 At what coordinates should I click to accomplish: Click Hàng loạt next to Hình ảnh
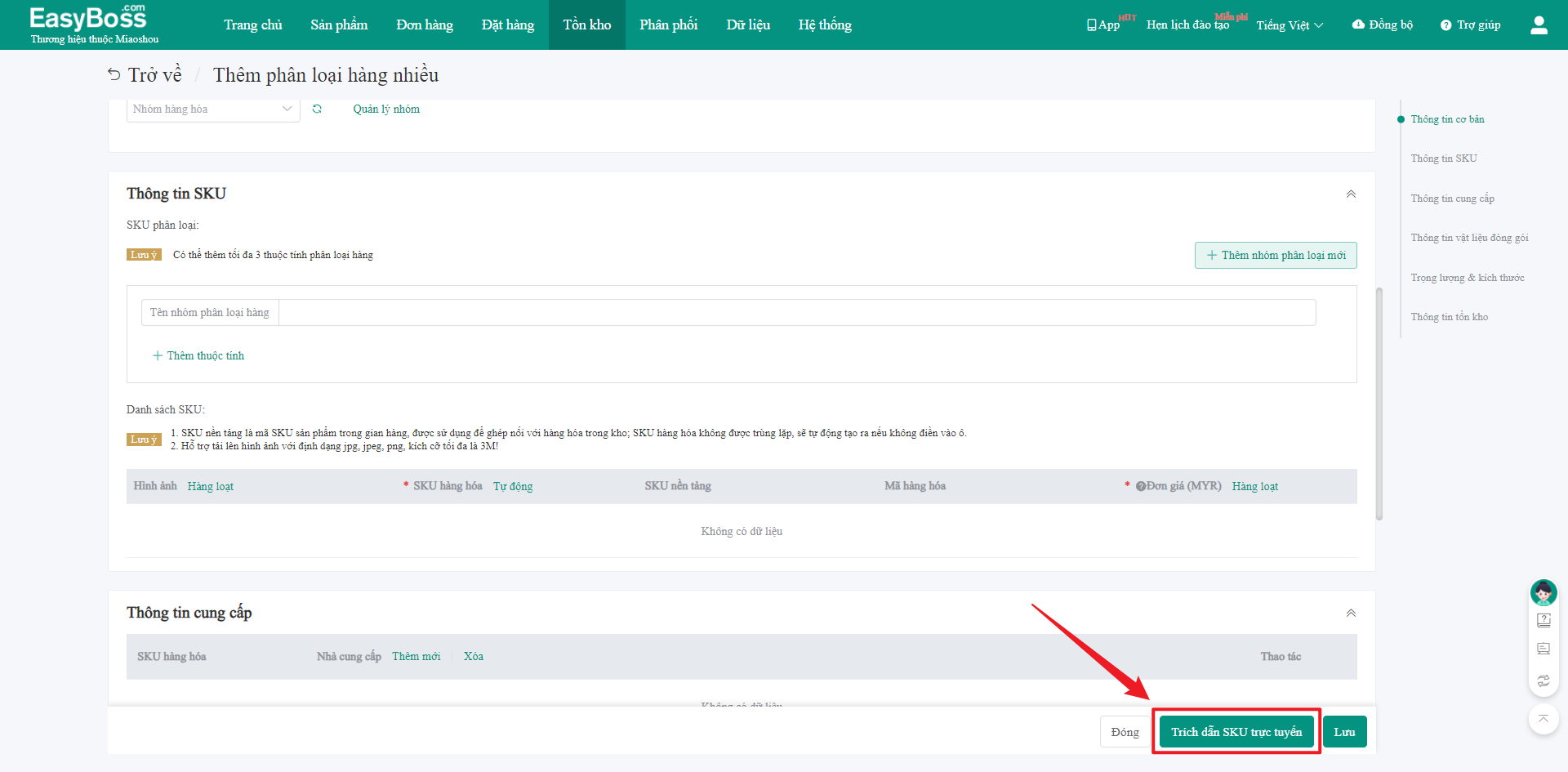tap(211, 486)
